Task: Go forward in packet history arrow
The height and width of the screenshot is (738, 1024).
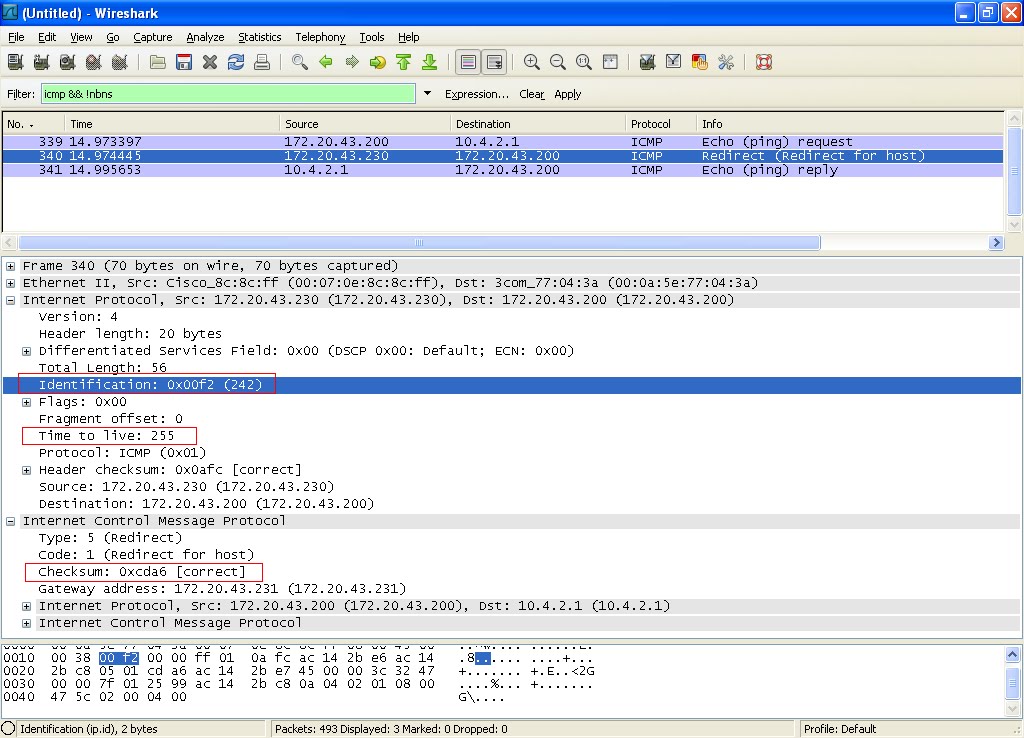Action: (x=352, y=62)
